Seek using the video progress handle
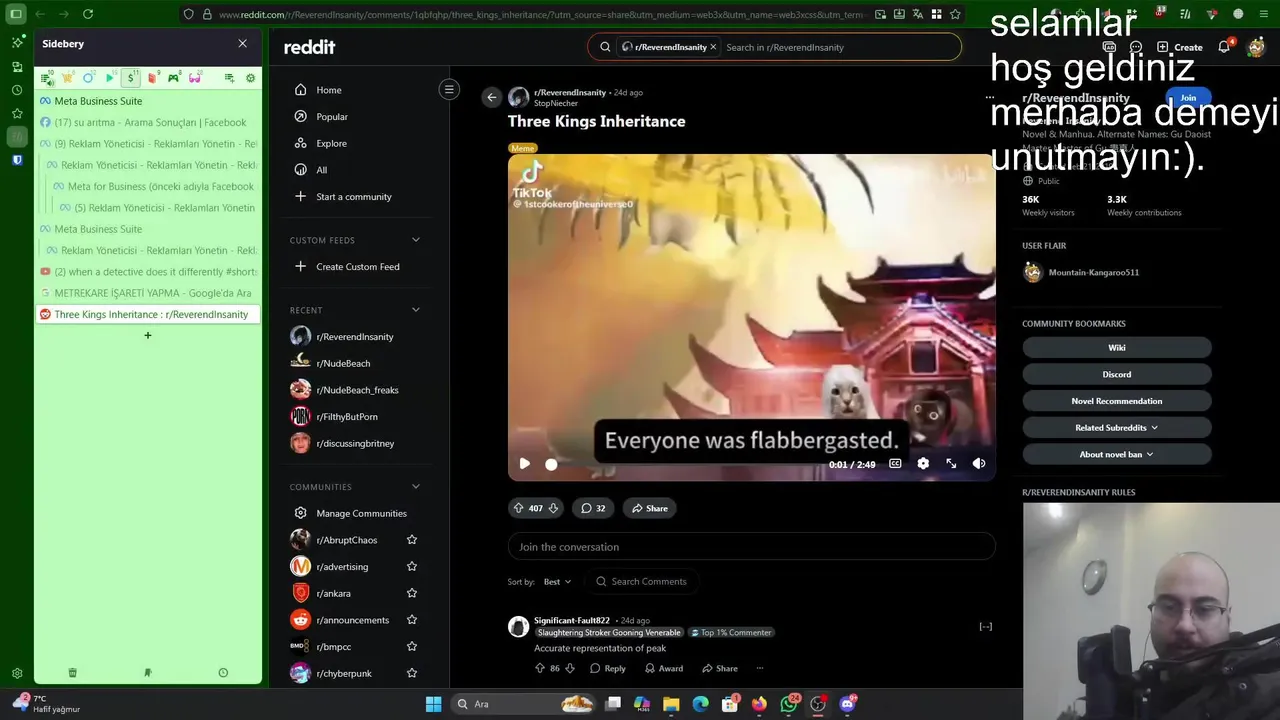Screen dimensions: 1280x720 551,464
